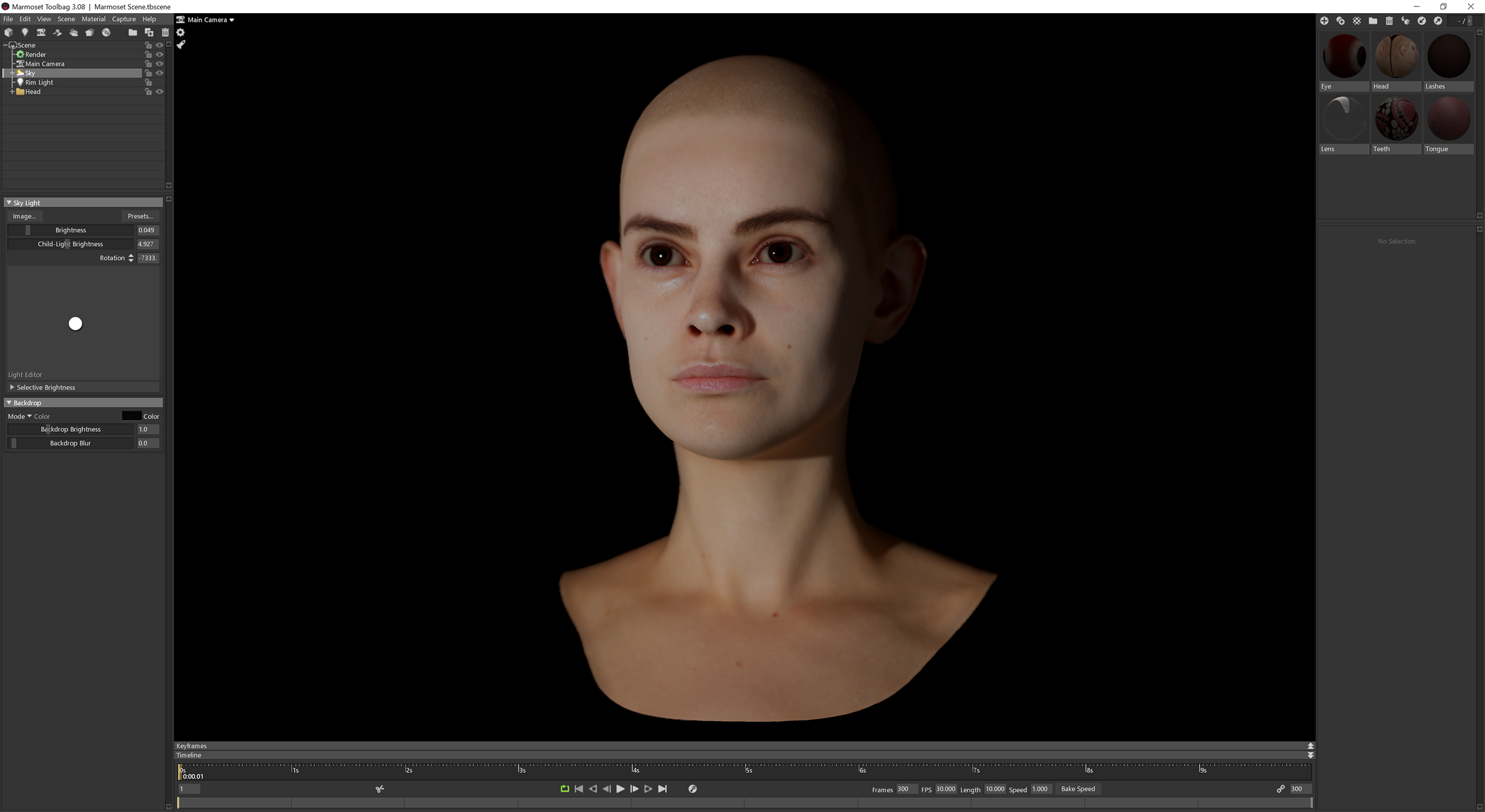Toggle the Sky layer's eye icon
The image size is (1485, 812).
(x=159, y=73)
